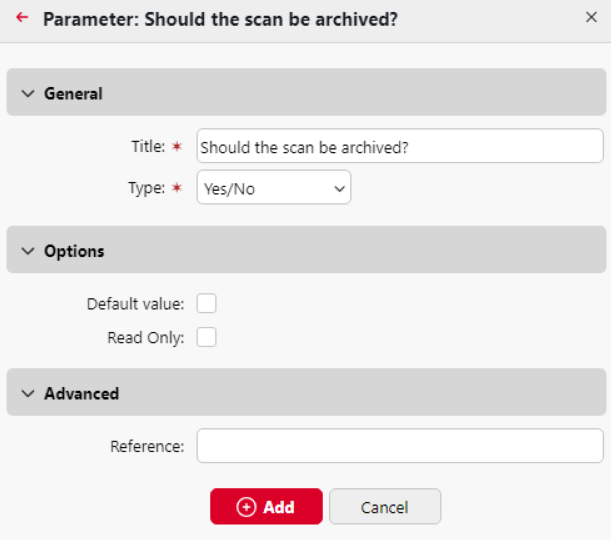Open the Type dropdown showing Yes/No

pyautogui.click(x=274, y=188)
